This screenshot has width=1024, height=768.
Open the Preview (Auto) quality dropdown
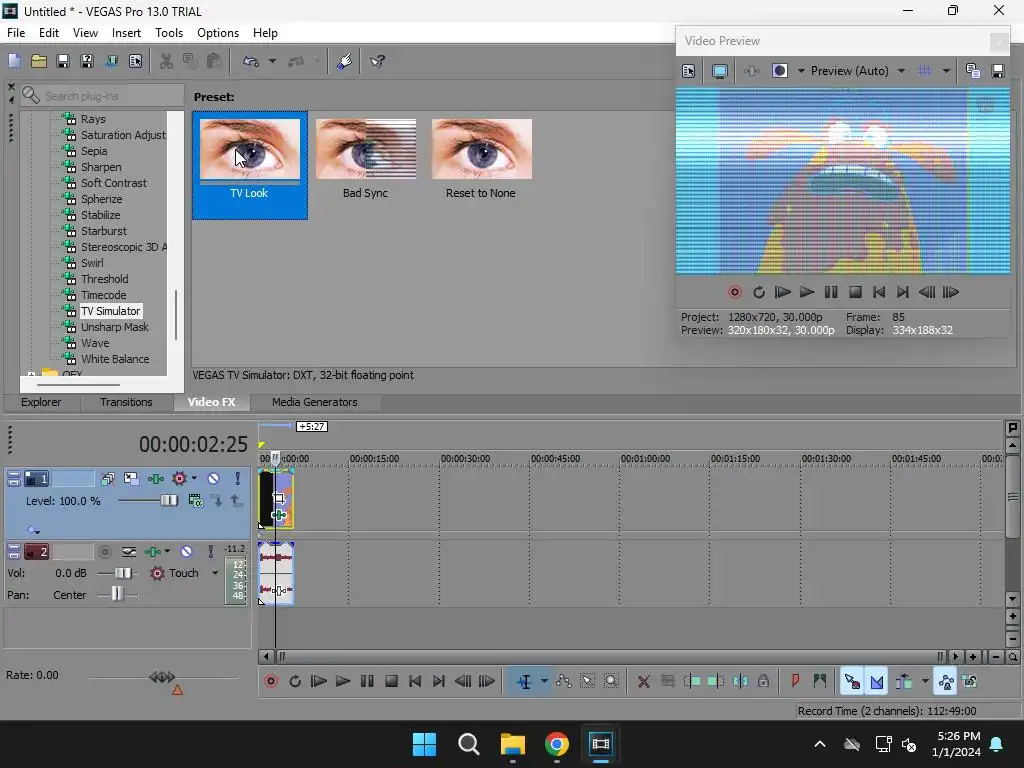901,71
